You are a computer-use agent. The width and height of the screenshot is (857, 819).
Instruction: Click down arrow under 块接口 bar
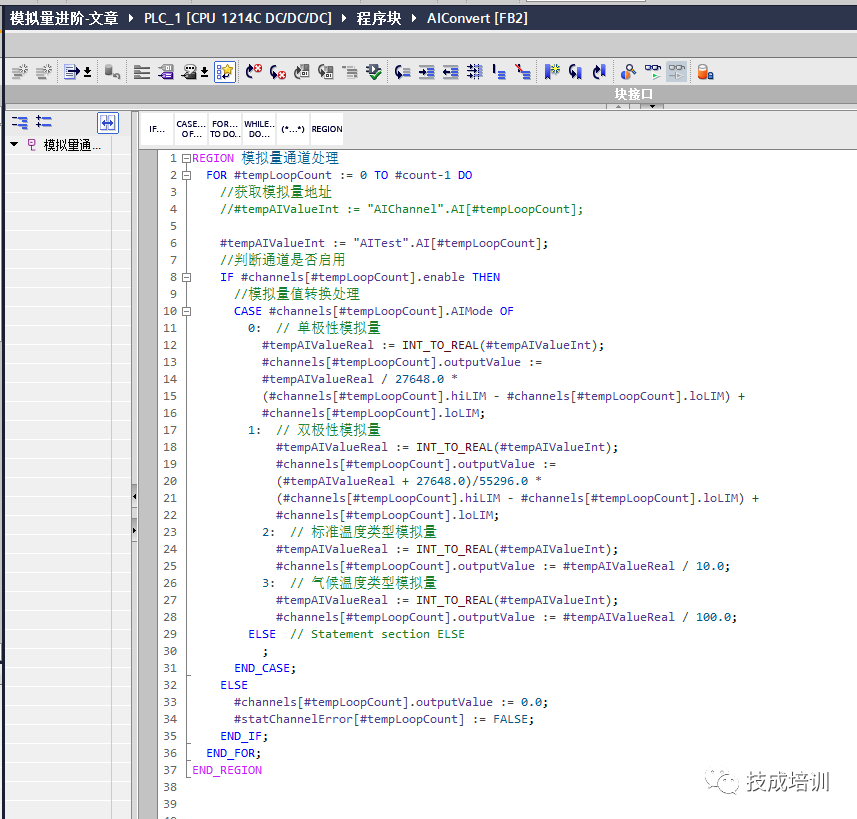click(652, 107)
